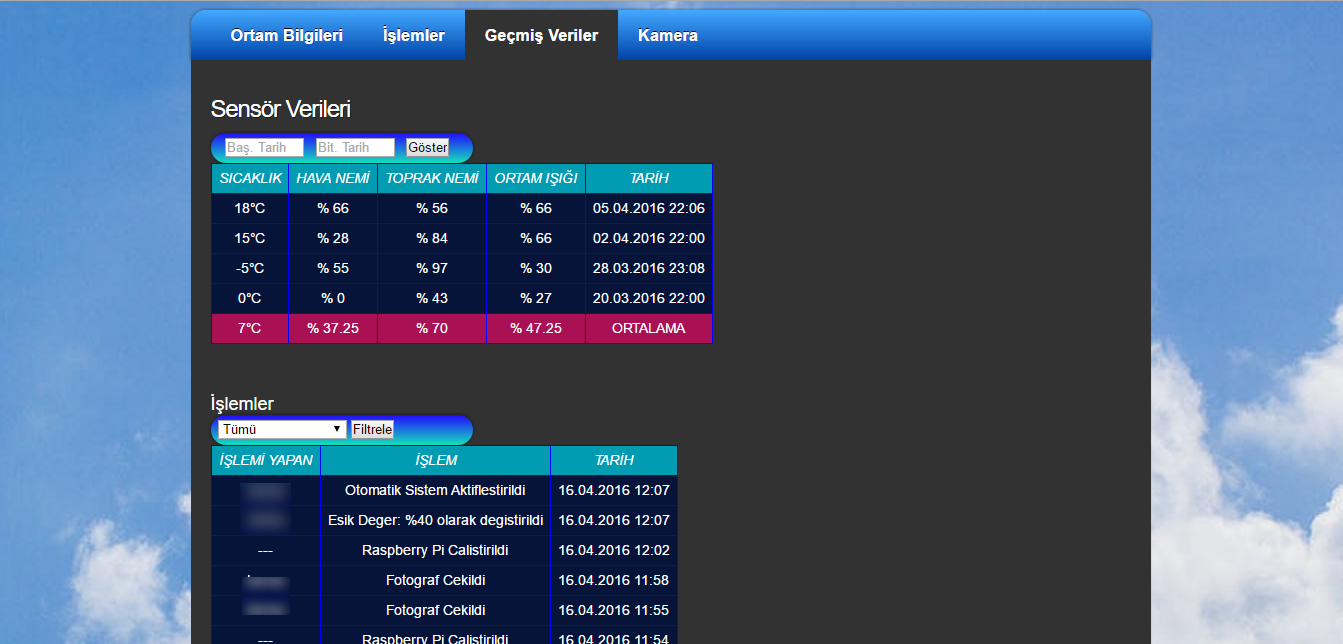Select the 16.04.2016 12:02 Raspberry Pi Calistirildi entry
Viewport: 1343px width, 644px height.
[x=435, y=551]
